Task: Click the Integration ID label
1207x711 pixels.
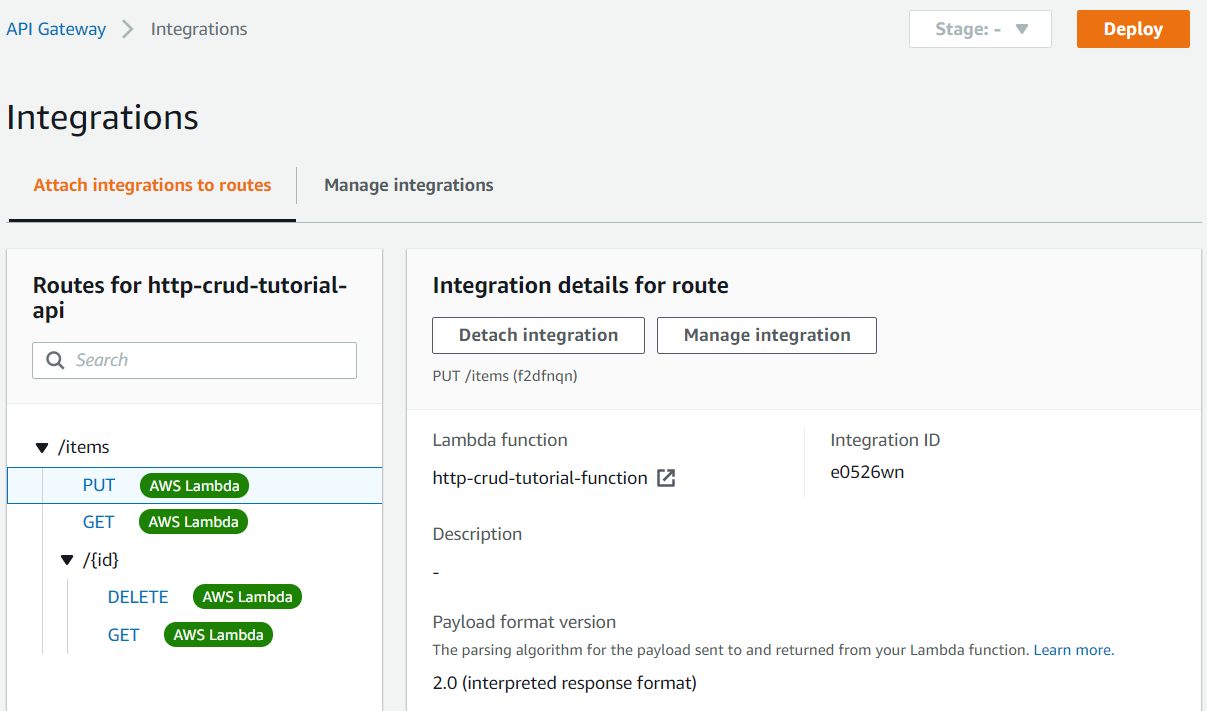Action: click(x=885, y=440)
